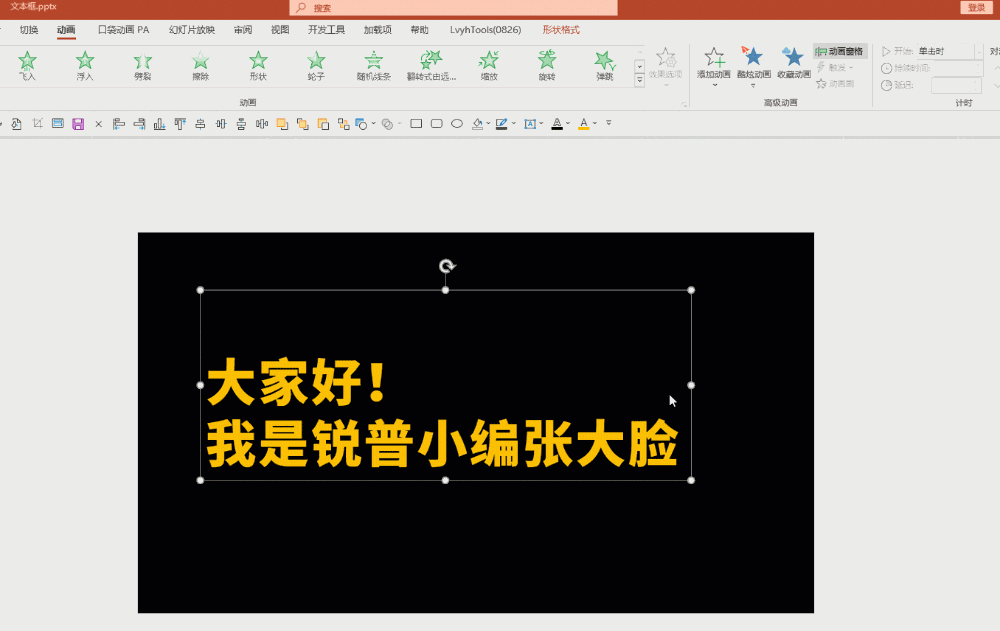1000x631 pixels.
Task: Toggle the 动画窗格 animation pane
Action: 840,51
